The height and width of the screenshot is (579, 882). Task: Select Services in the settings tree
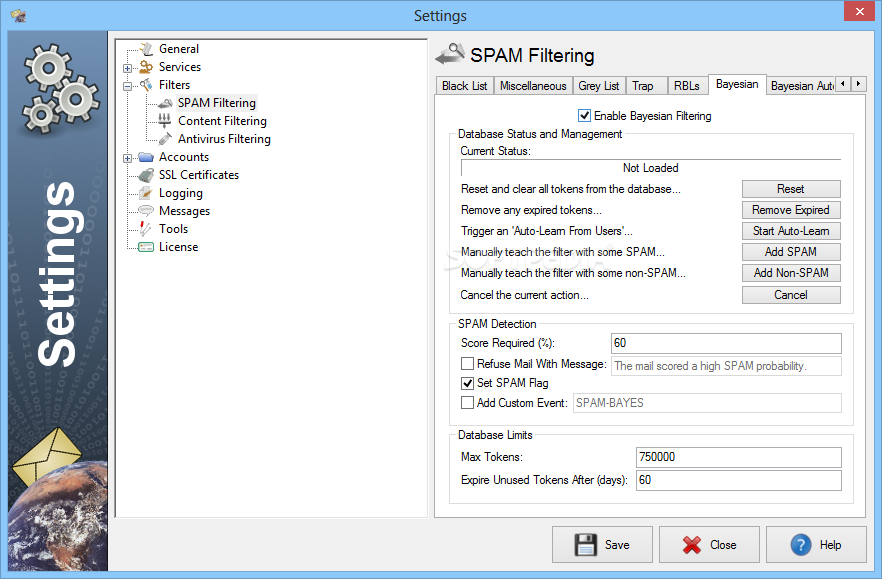click(x=180, y=67)
